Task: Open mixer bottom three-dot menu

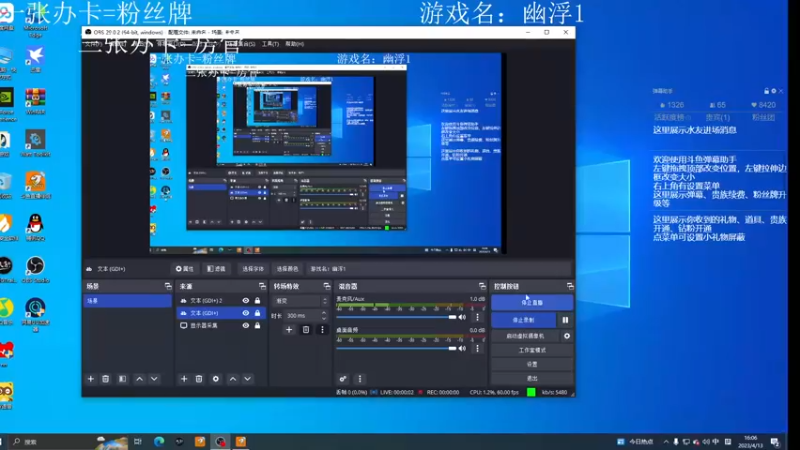Action: click(360, 379)
